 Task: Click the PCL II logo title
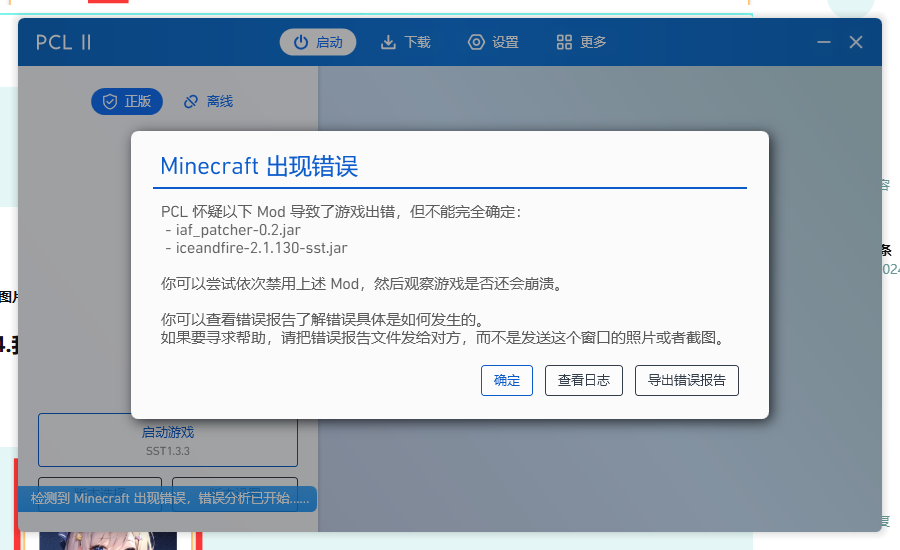63,42
